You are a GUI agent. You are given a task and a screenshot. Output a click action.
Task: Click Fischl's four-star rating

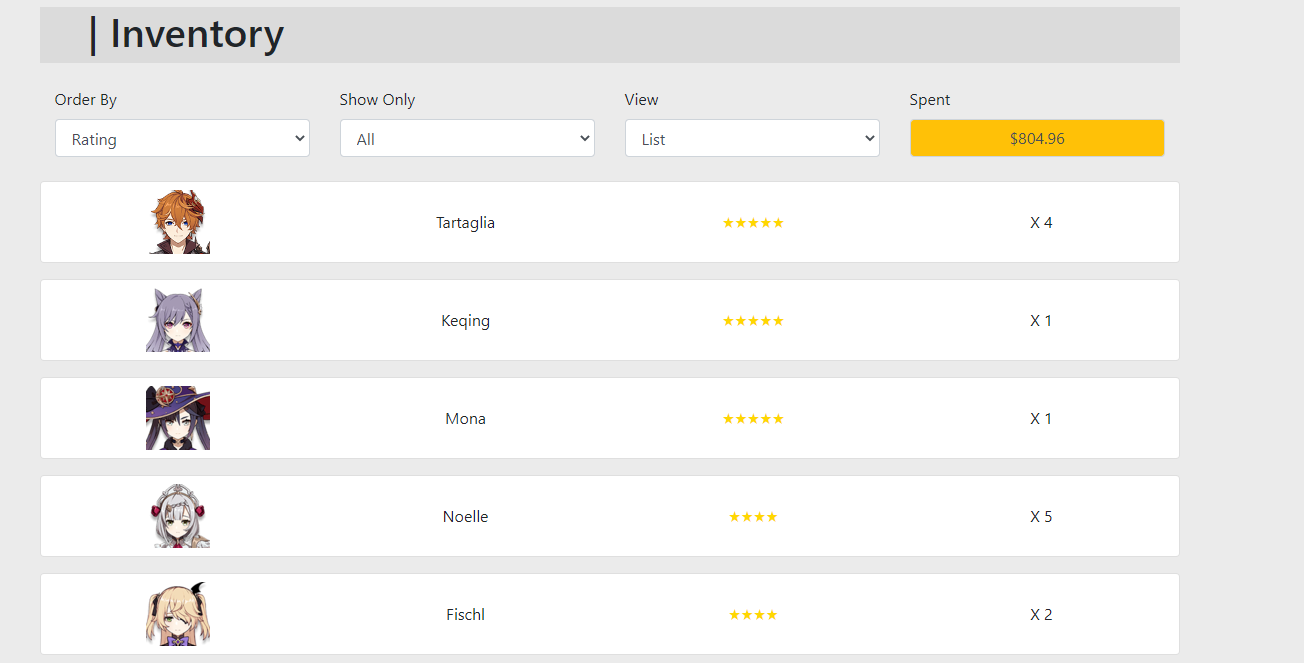(753, 615)
